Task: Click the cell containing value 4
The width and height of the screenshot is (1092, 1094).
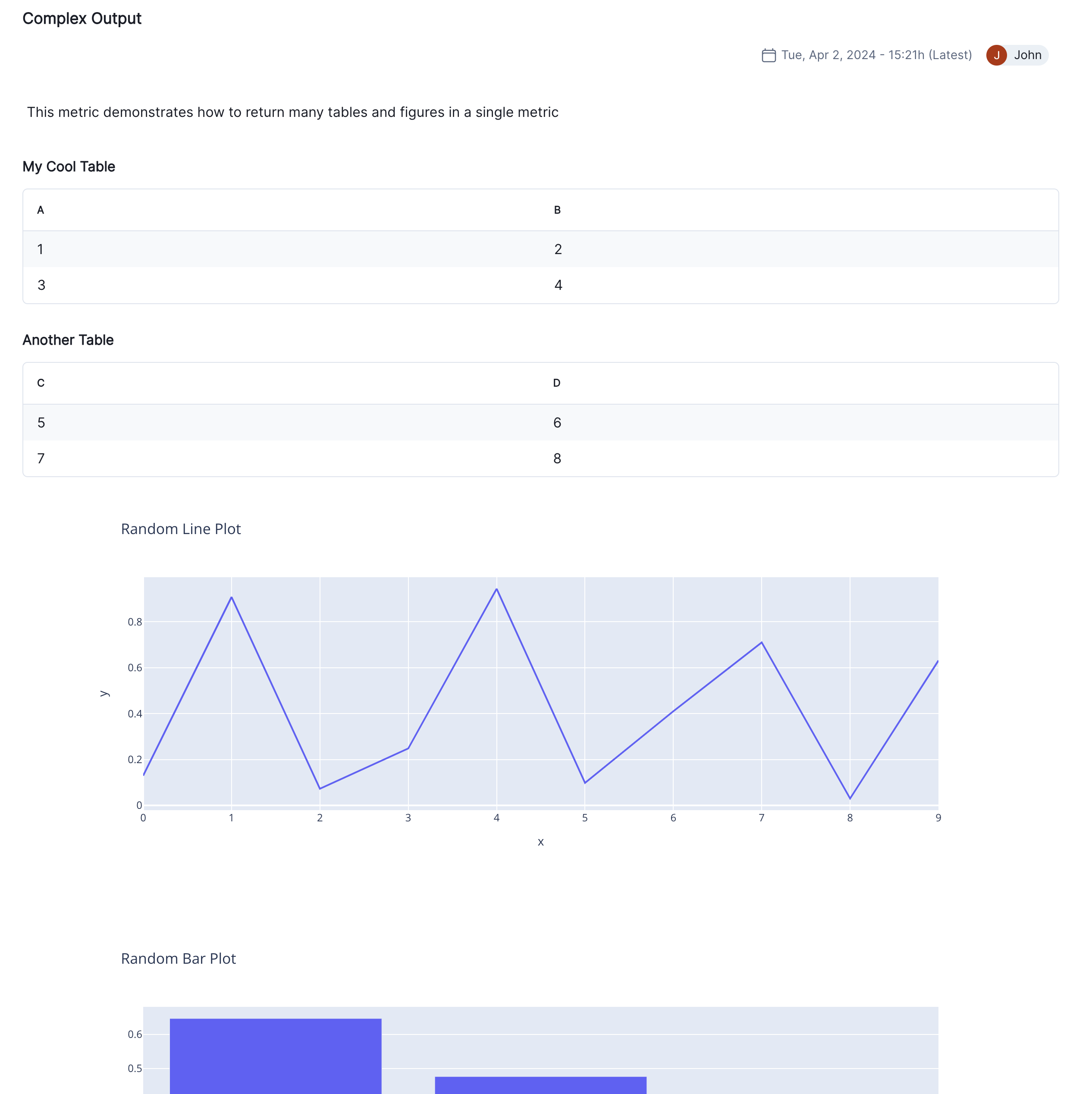Action: (558, 286)
